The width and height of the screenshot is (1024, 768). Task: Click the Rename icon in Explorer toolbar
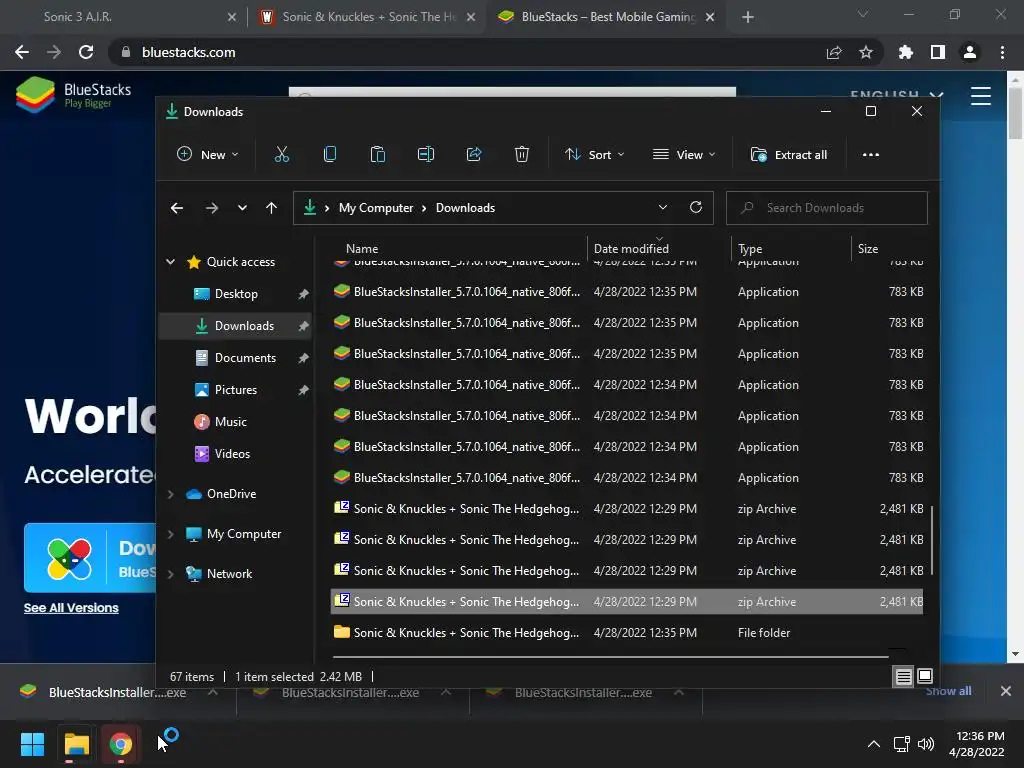[426, 155]
